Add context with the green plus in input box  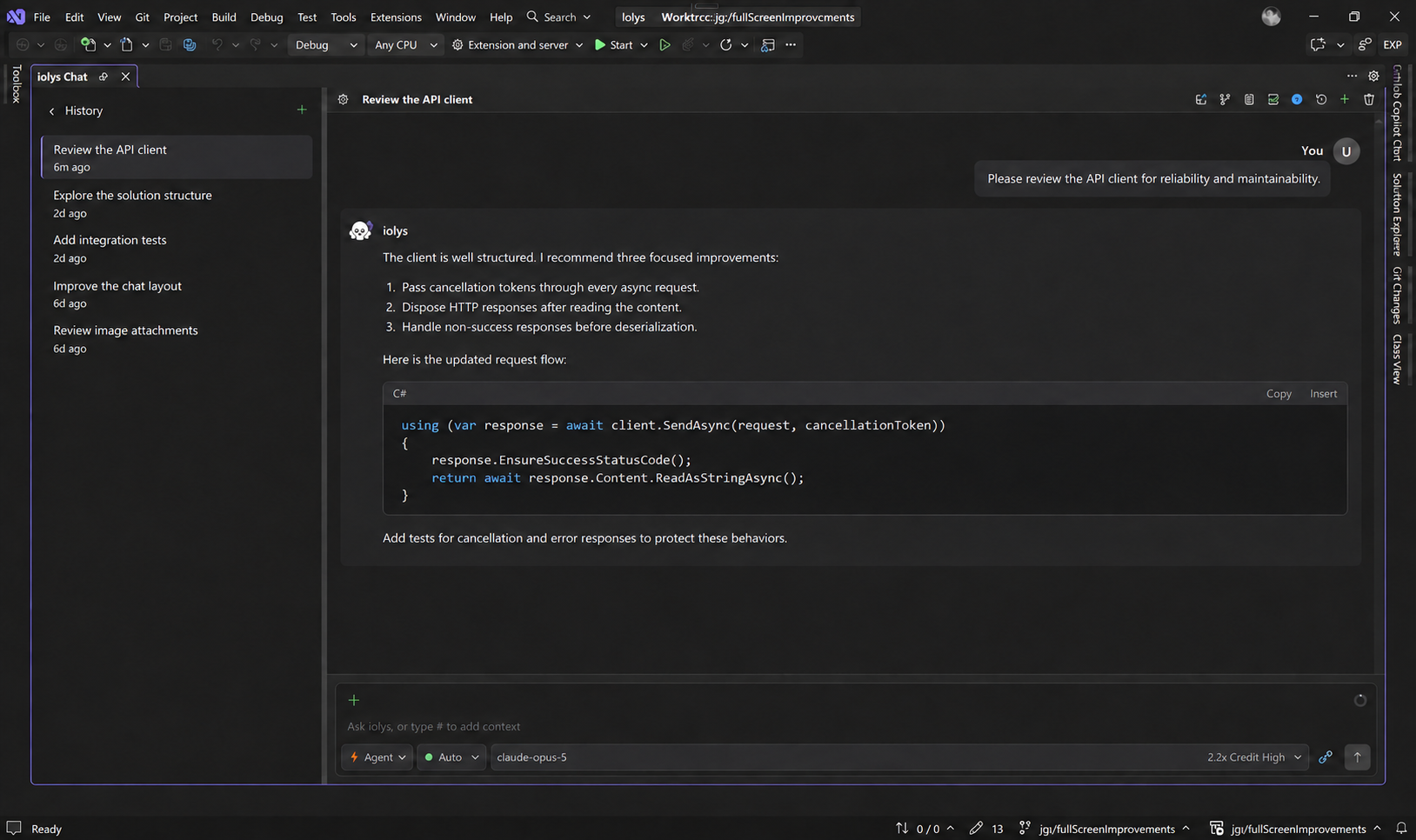click(354, 700)
